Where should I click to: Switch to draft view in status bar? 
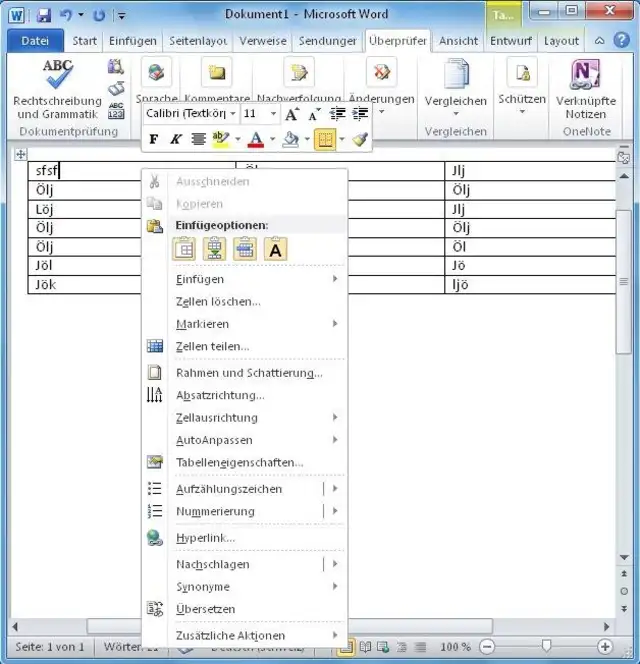pyautogui.click(x=420, y=647)
